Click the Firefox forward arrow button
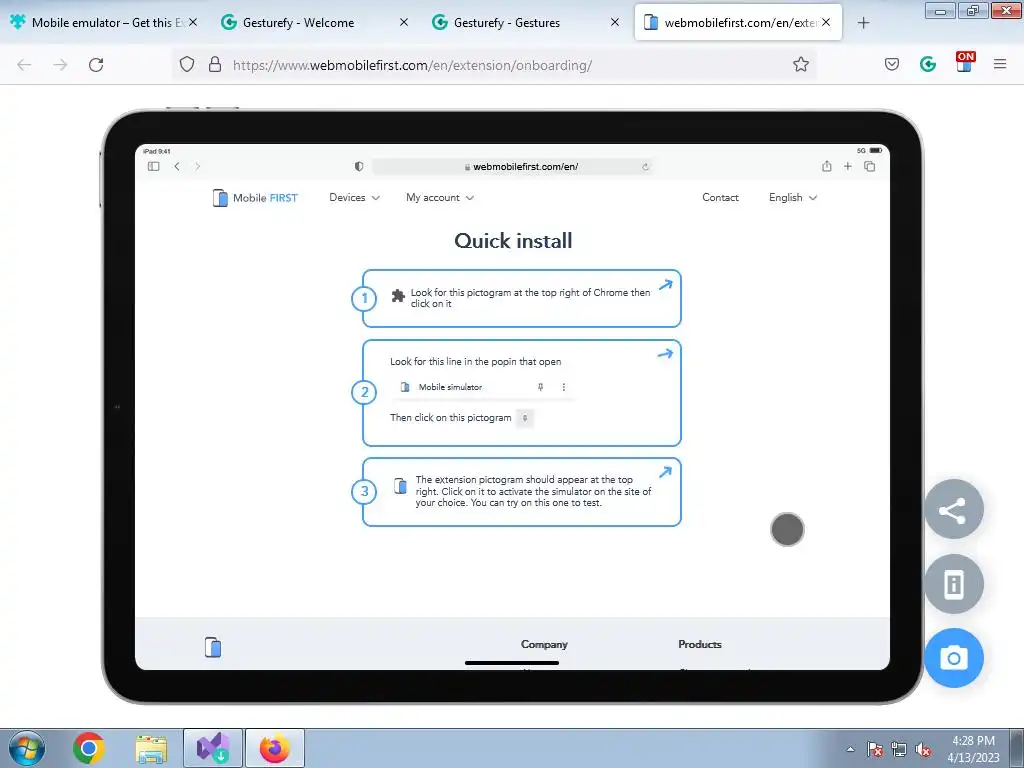 point(60,65)
